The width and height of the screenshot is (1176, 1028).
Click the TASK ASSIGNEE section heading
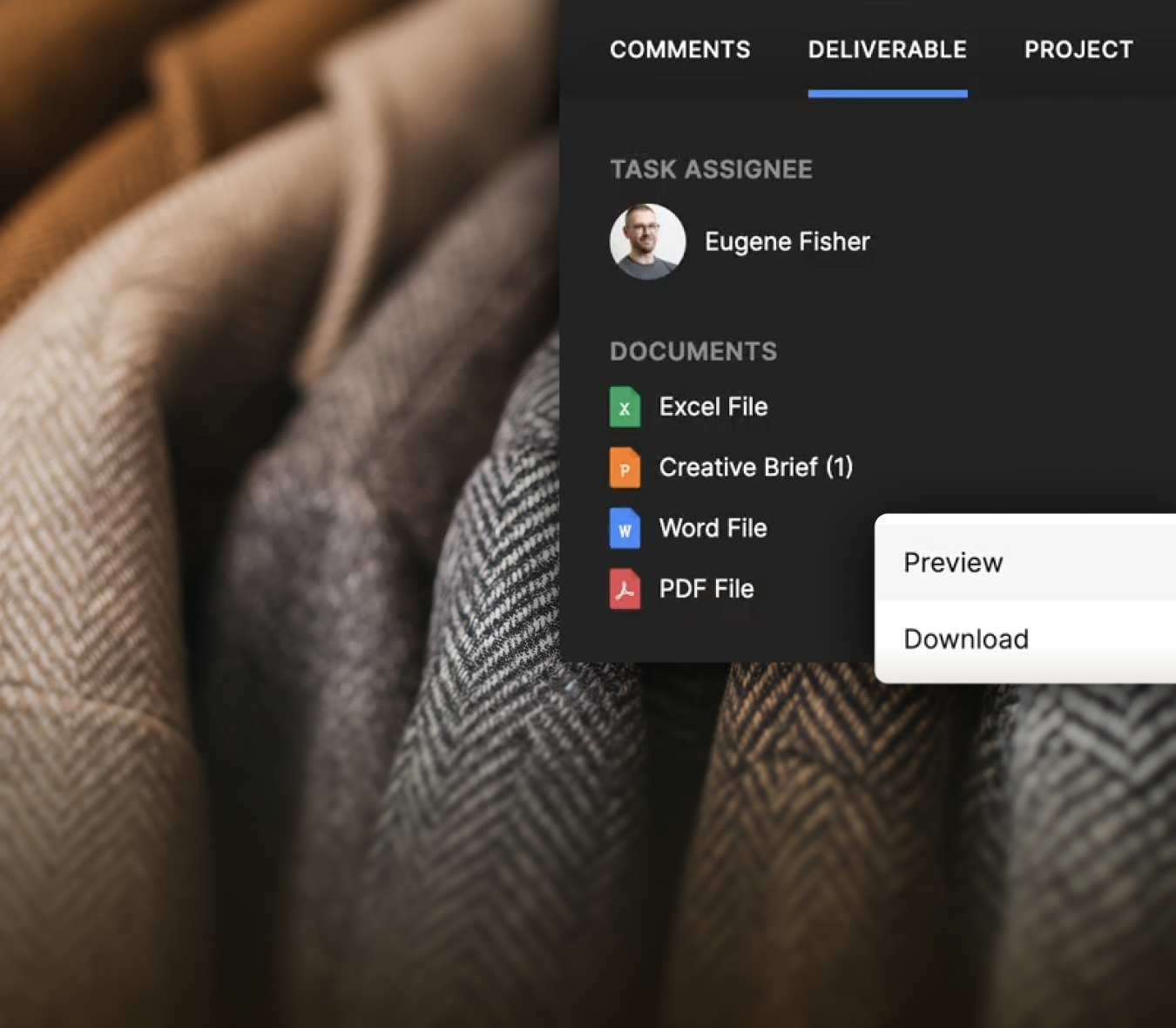pos(711,169)
